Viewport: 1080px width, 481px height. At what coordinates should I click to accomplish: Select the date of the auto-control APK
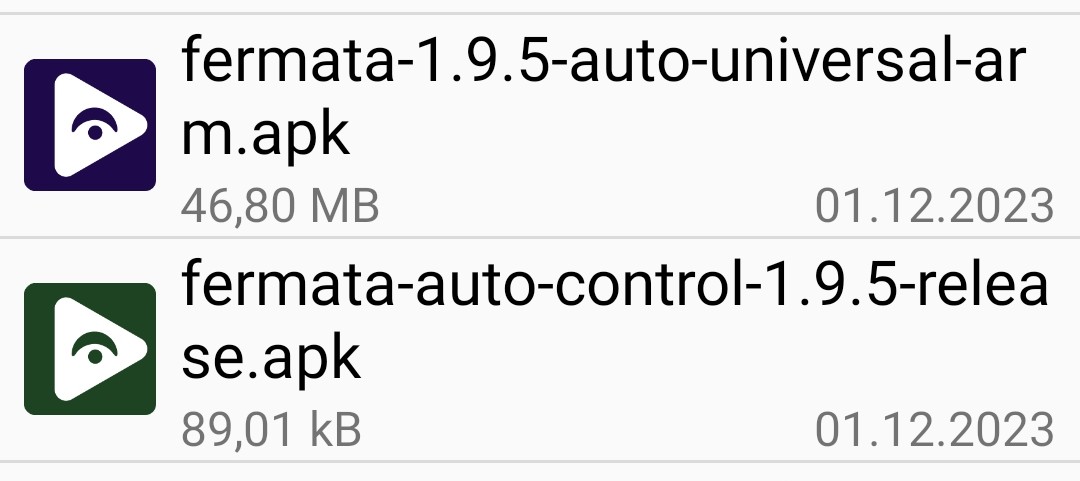[x=935, y=429]
